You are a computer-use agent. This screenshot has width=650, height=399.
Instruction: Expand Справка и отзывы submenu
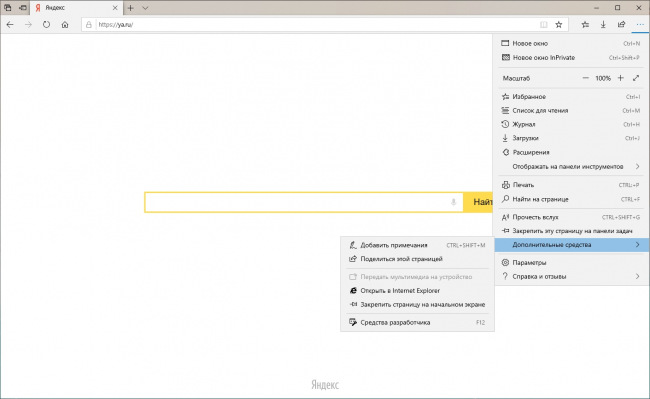point(571,276)
